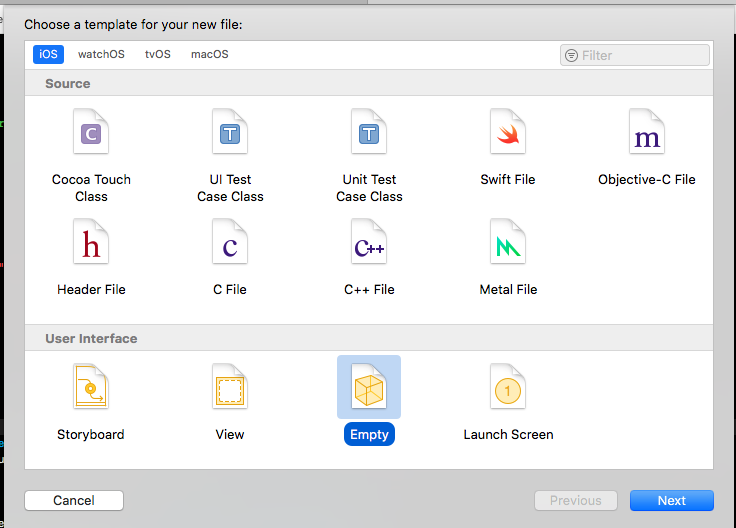
Task: Select the Swift File template icon
Action: (x=508, y=131)
